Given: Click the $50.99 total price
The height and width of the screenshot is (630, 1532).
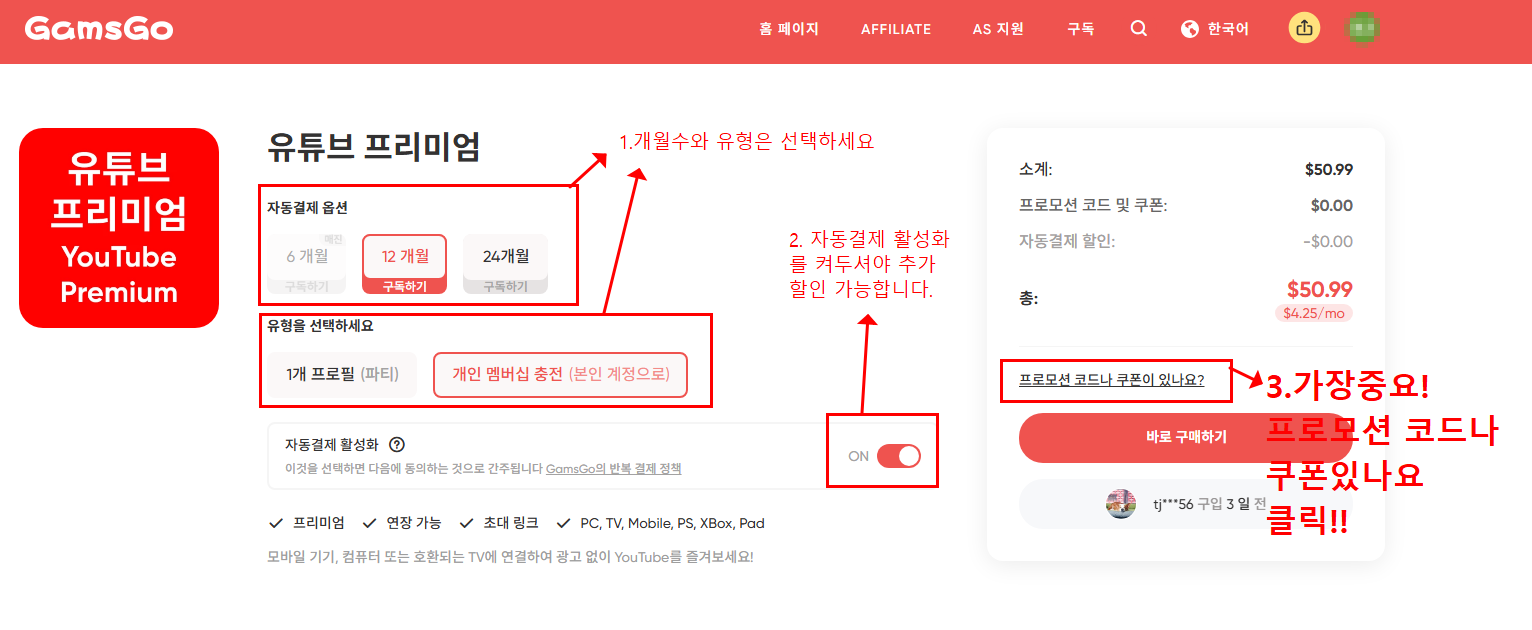Looking at the screenshot, I should pyautogui.click(x=1319, y=290).
